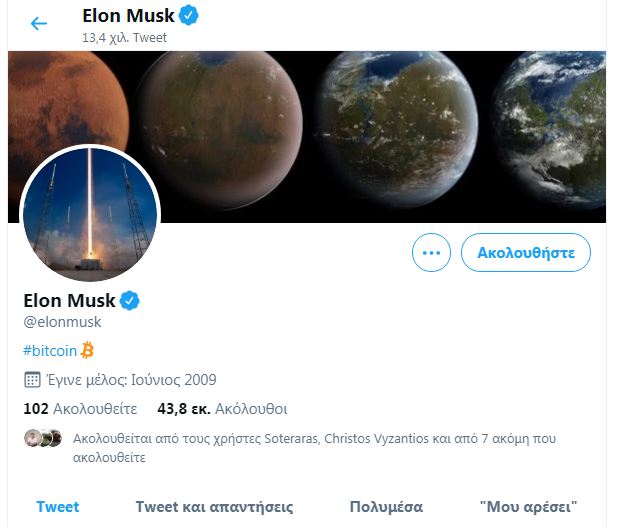The image size is (620, 527).
Task: Click the @elonmusk handle text
Action: [x=62, y=322]
